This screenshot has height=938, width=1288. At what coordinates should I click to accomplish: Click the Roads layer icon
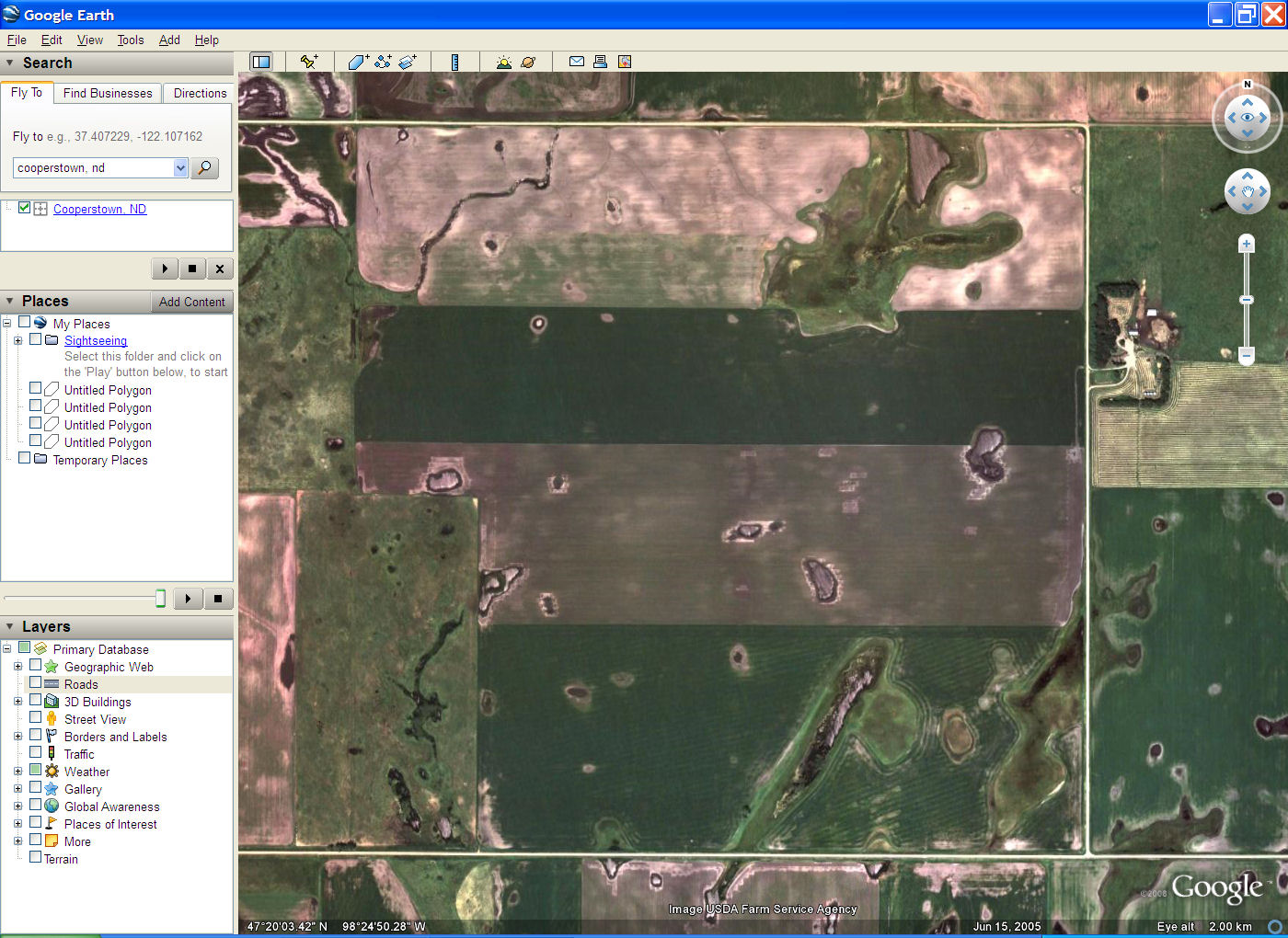[x=52, y=684]
